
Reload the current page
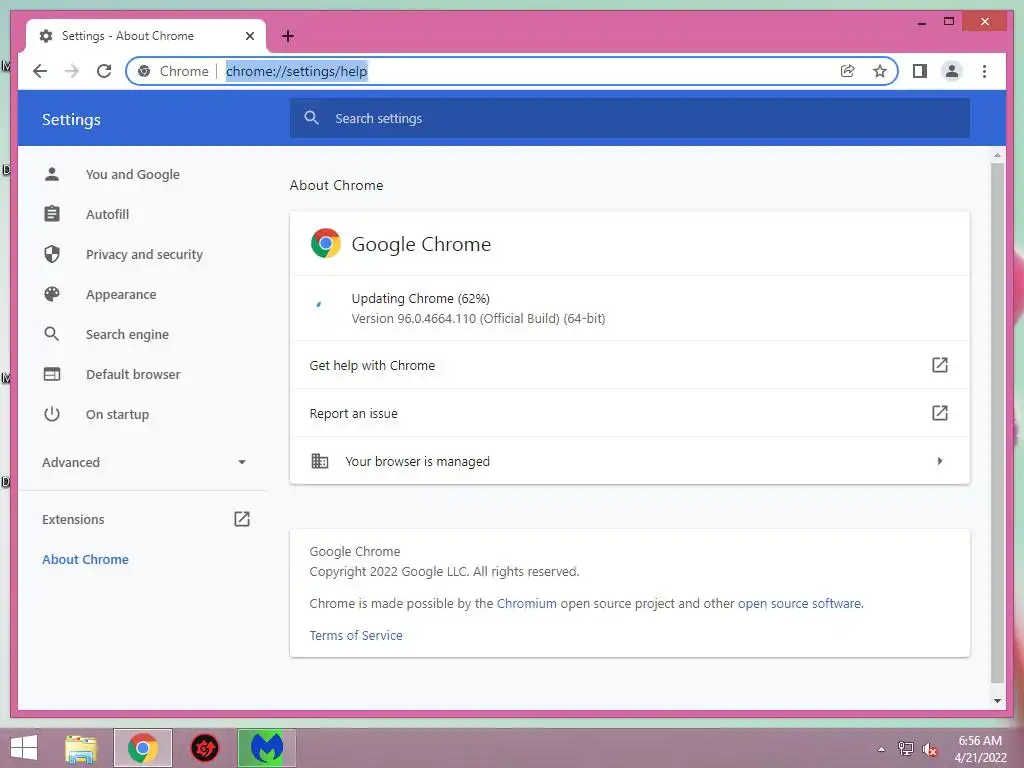104,71
